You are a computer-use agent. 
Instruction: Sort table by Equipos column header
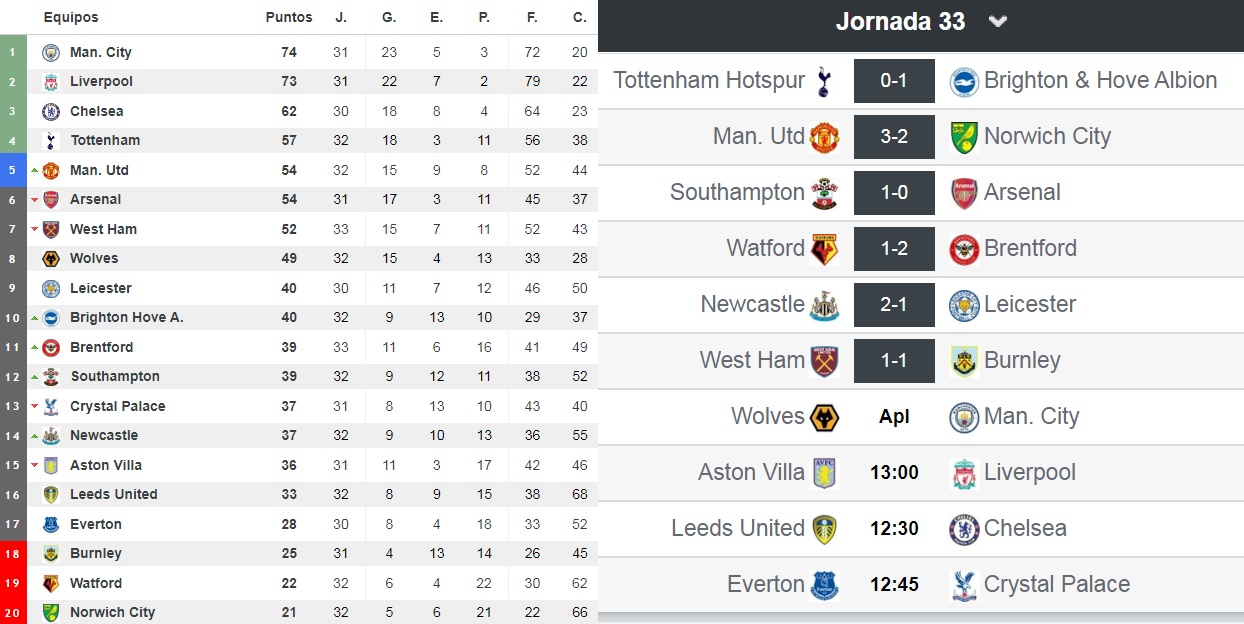tap(71, 17)
